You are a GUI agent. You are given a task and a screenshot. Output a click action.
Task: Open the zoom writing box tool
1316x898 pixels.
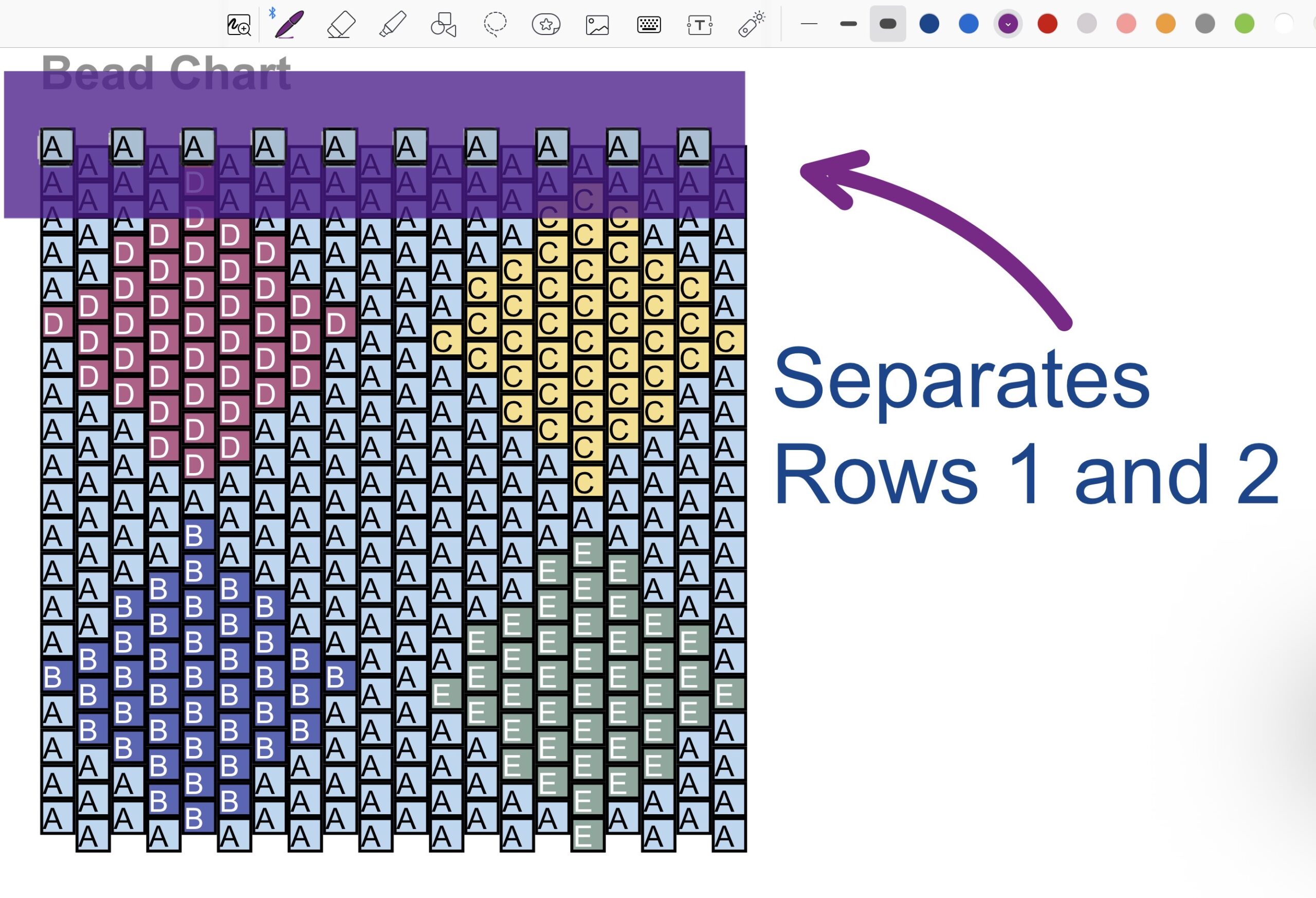pyautogui.click(x=239, y=25)
